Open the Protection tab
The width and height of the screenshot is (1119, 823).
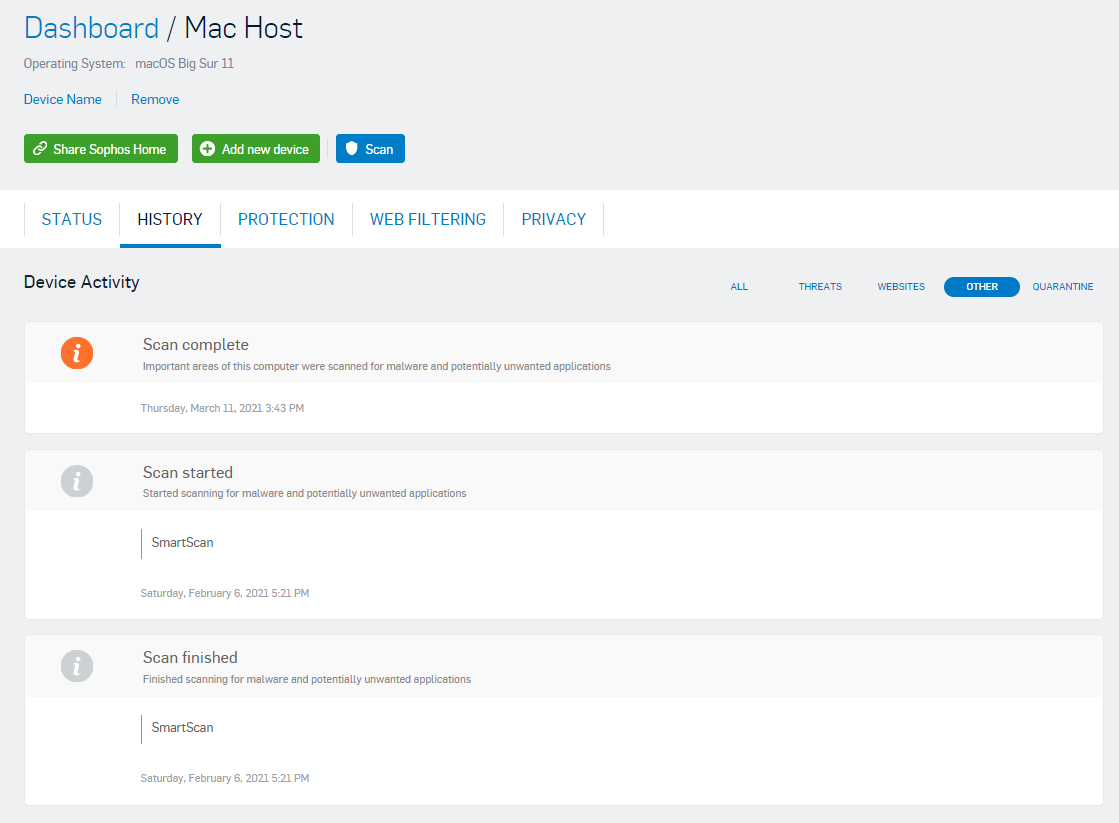286,219
